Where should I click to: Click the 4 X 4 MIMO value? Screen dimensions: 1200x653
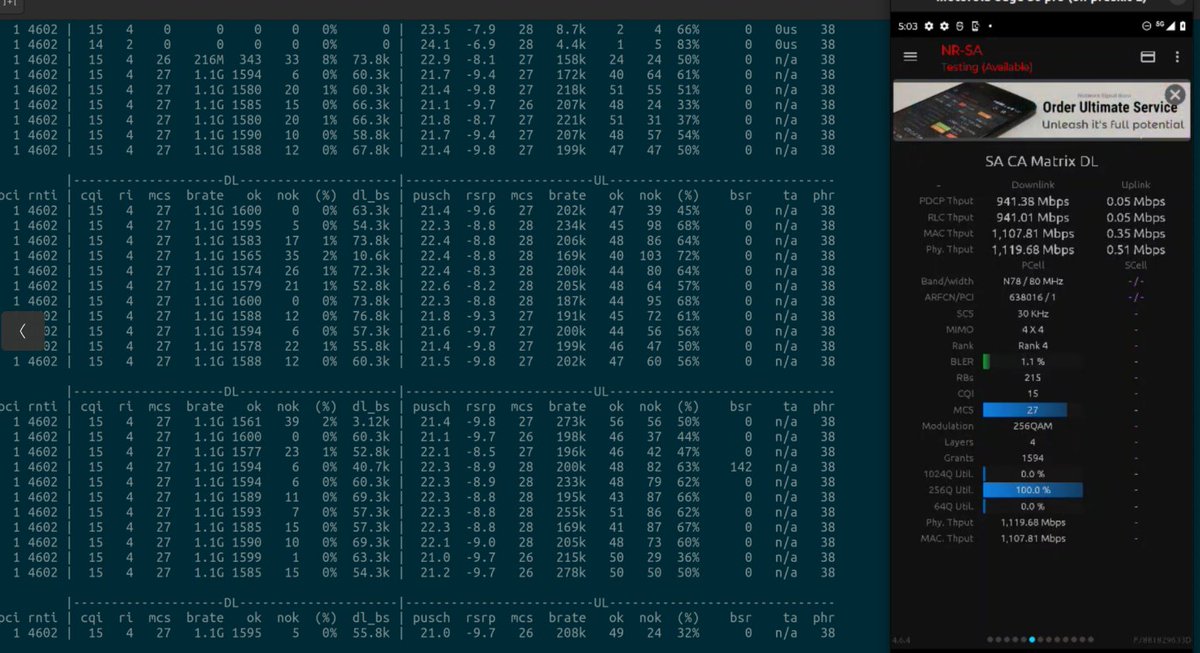(1033, 329)
